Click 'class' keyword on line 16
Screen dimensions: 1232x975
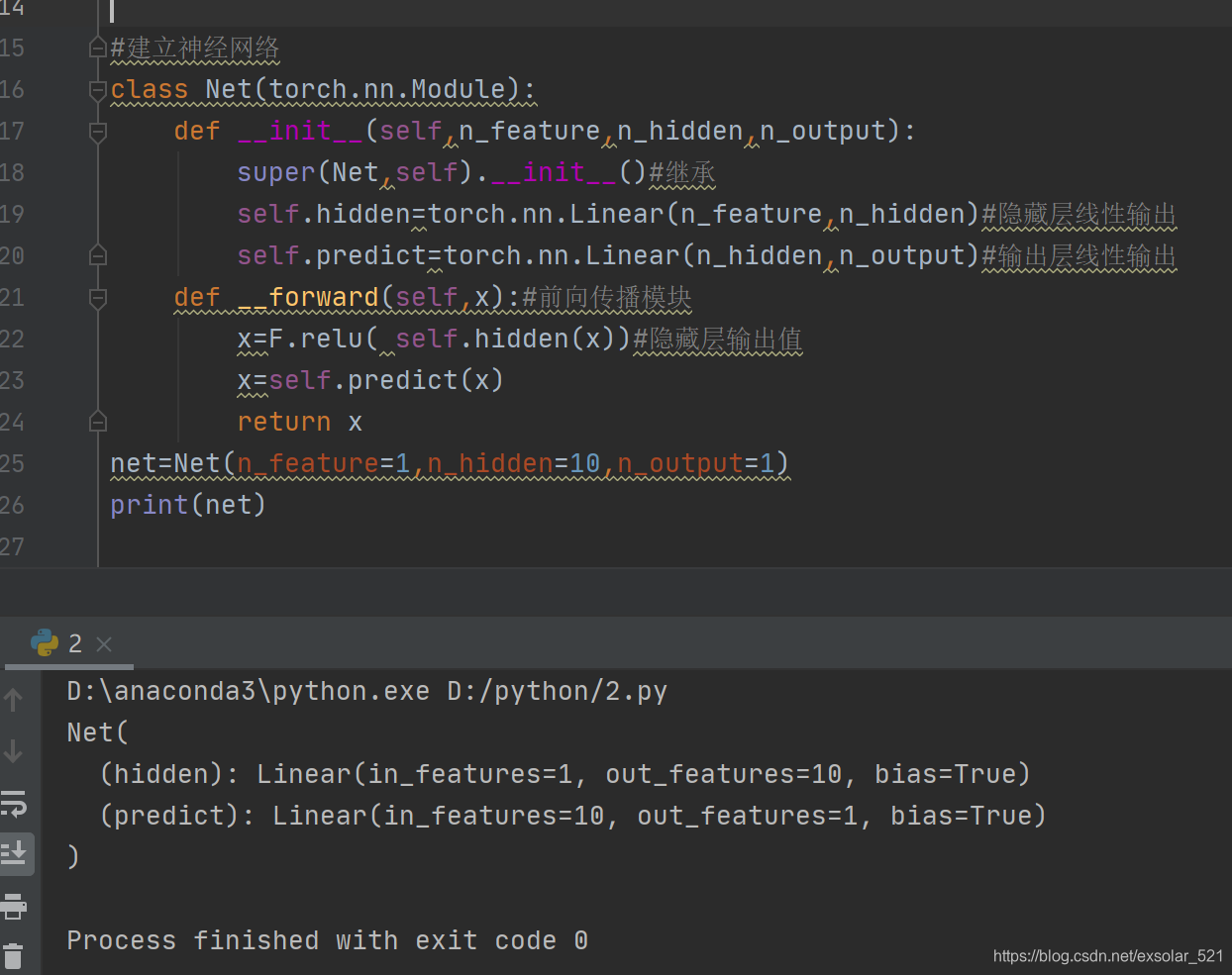click(150, 89)
